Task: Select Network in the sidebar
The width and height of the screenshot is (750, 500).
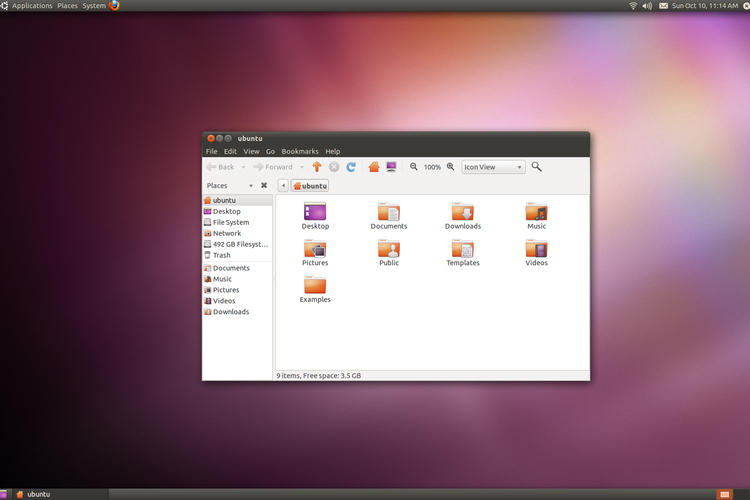Action: click(237, 233)
